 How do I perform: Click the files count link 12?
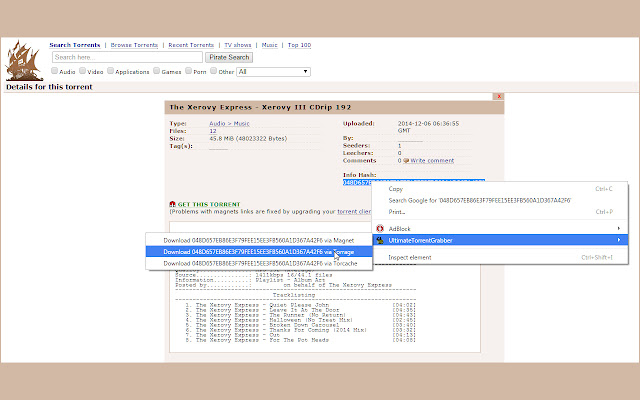213,131
